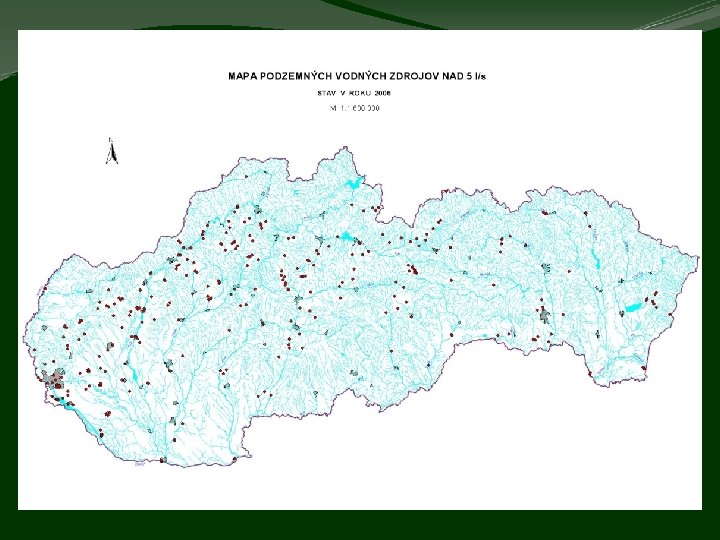Click the gray Bratislava city area on map
720x540 pixels.
click(x=53, y=379)
